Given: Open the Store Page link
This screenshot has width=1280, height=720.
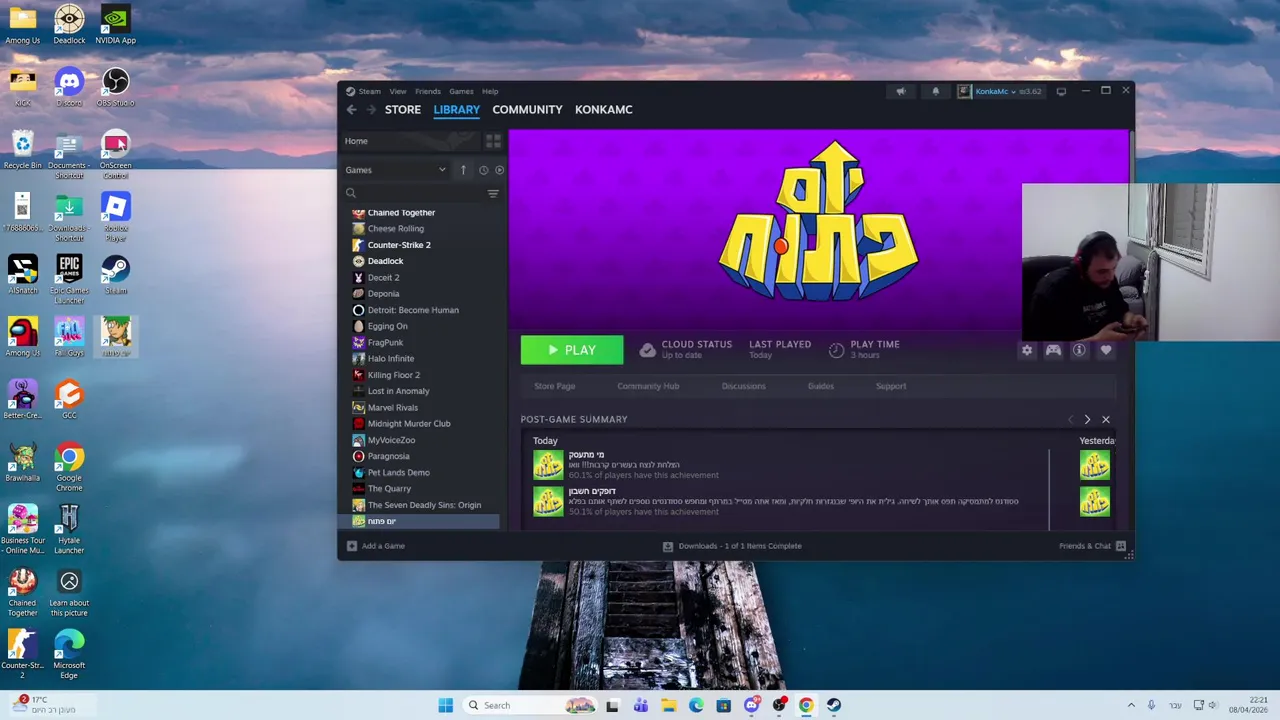Looking at the screenshot, I should [x=554, y=386].
